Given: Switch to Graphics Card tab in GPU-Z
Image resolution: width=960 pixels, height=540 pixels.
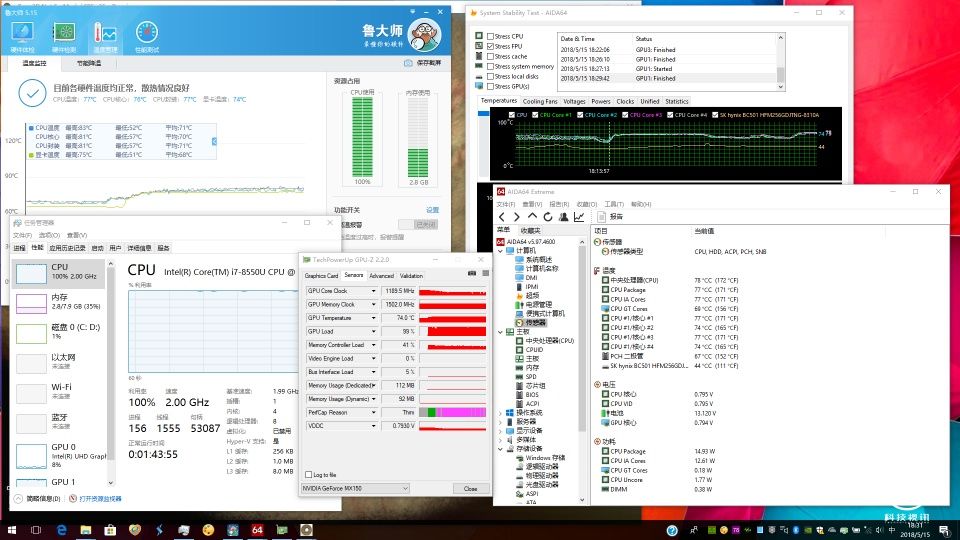Looking at the screenshot, I should pos(321,276).
